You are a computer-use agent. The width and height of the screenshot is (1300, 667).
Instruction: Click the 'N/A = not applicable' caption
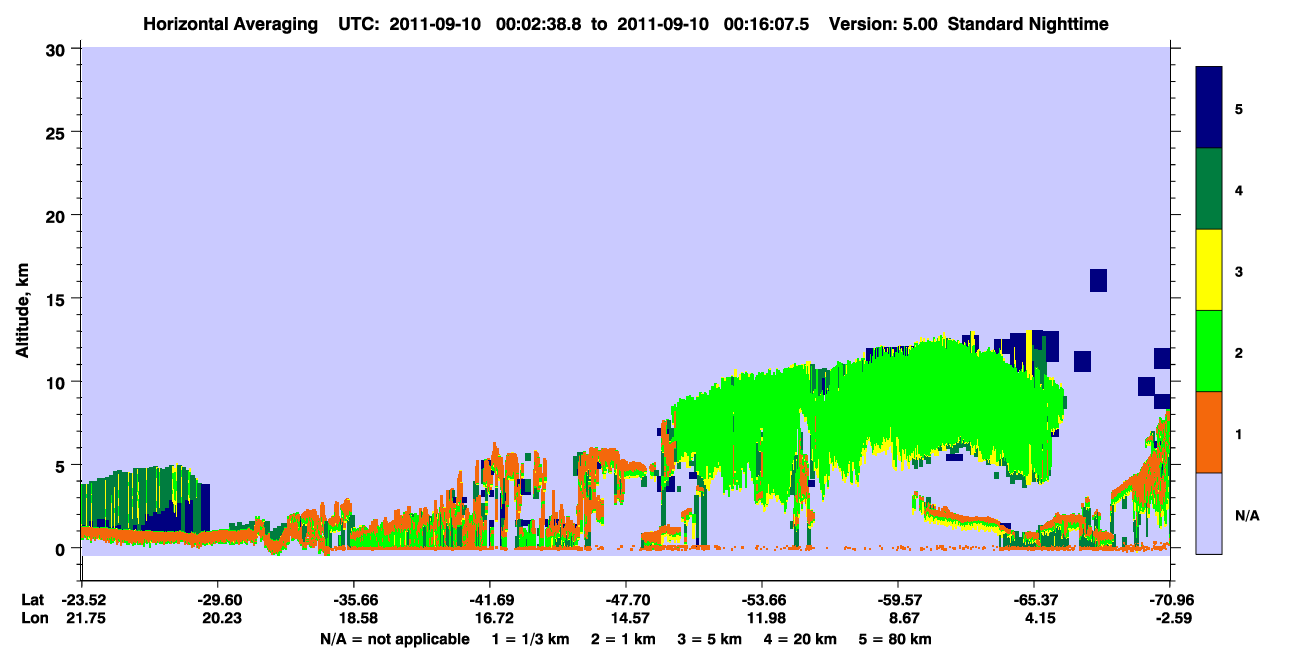point(394,639)
